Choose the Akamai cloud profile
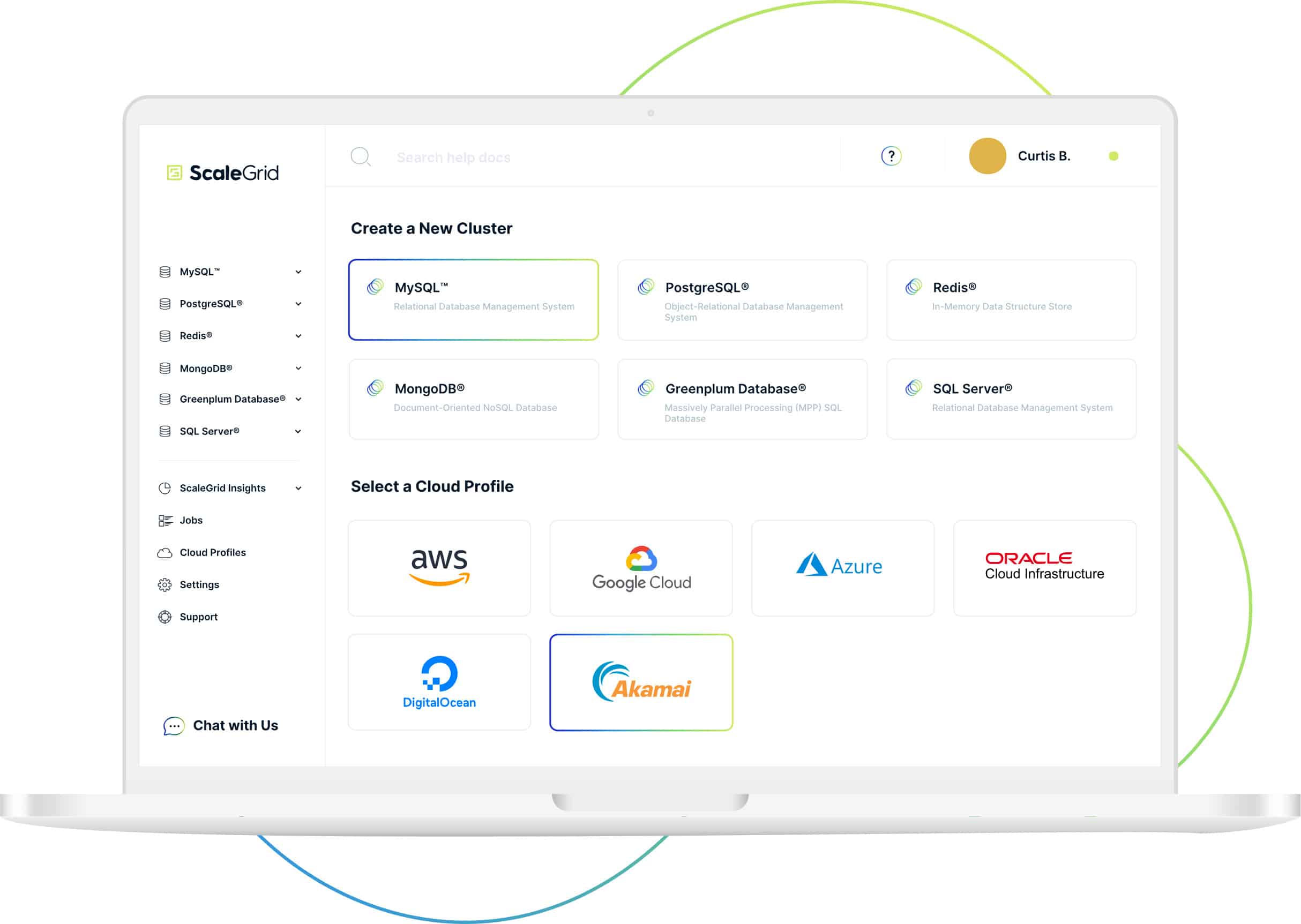The image size is (1301, 924). coord(641,682)
